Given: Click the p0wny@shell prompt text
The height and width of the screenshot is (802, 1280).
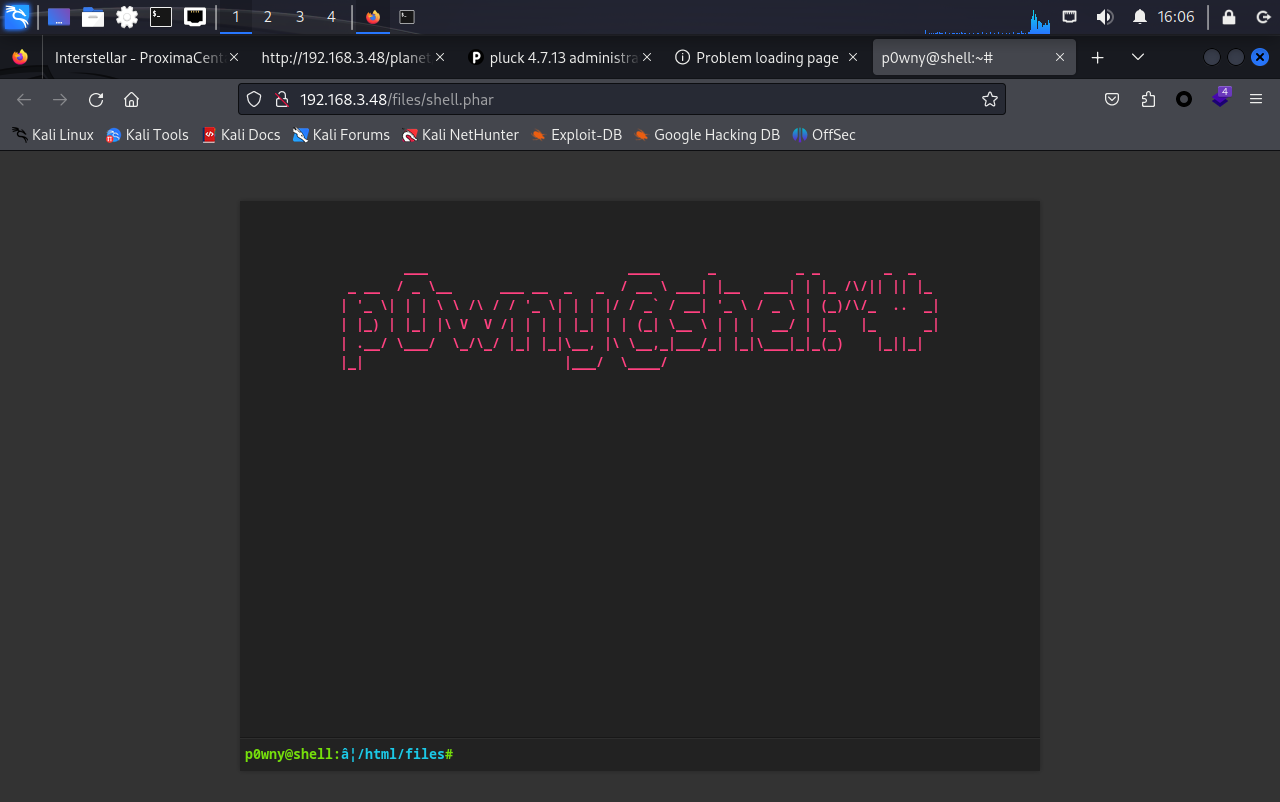Looking at the screenshot, I should (288, 754).
